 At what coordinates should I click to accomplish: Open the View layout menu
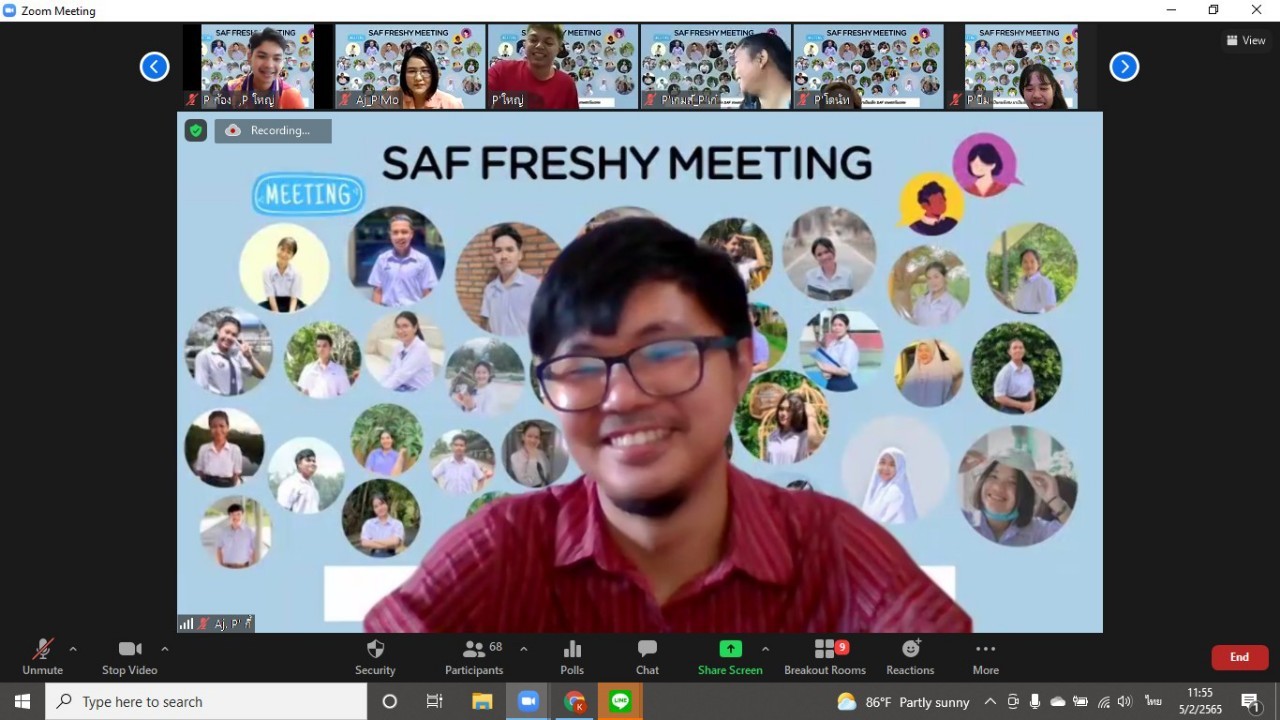1246,40
